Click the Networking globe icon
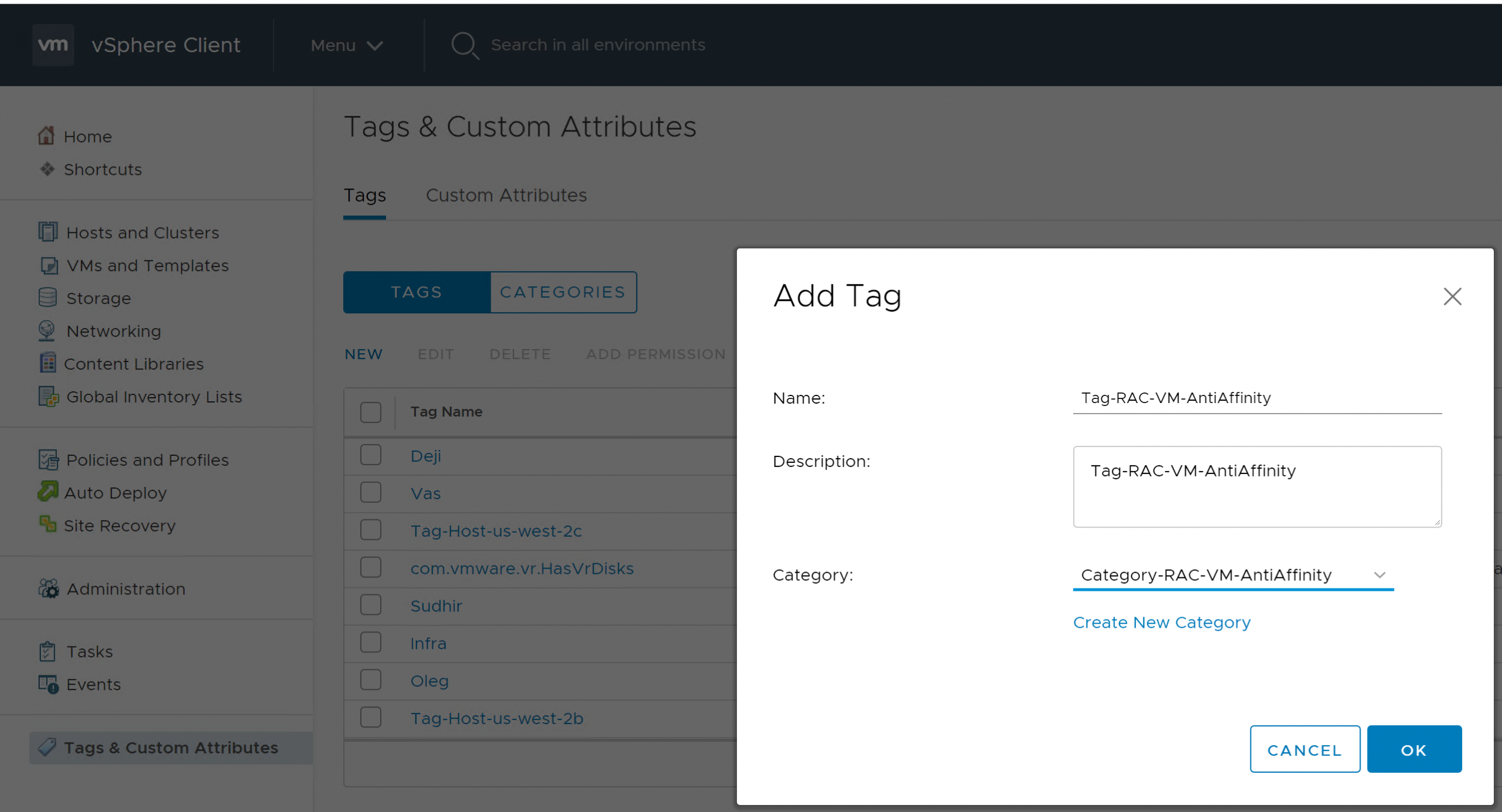 click(47, 331)
